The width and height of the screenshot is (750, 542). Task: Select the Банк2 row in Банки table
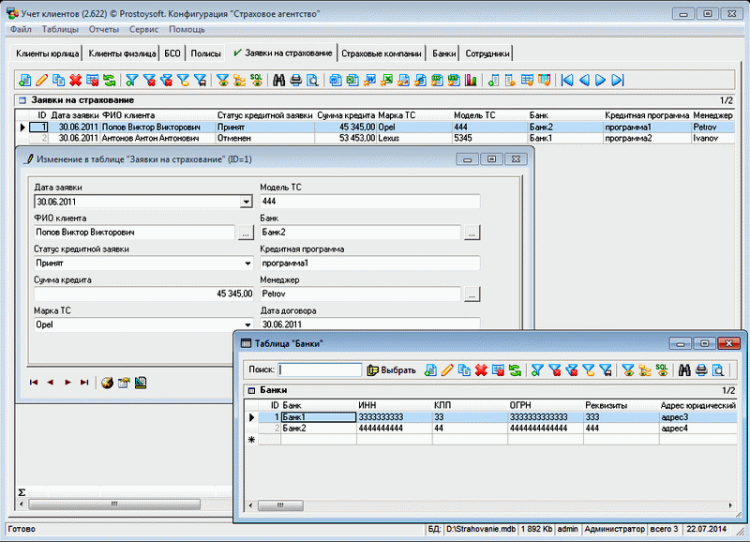coord(300,428)
